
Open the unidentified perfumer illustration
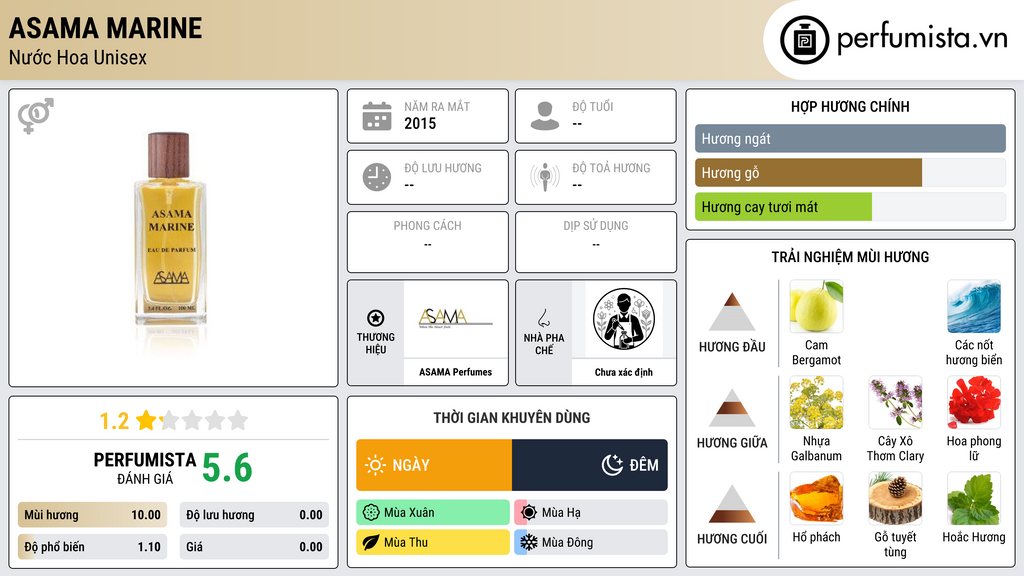point(624,319)
